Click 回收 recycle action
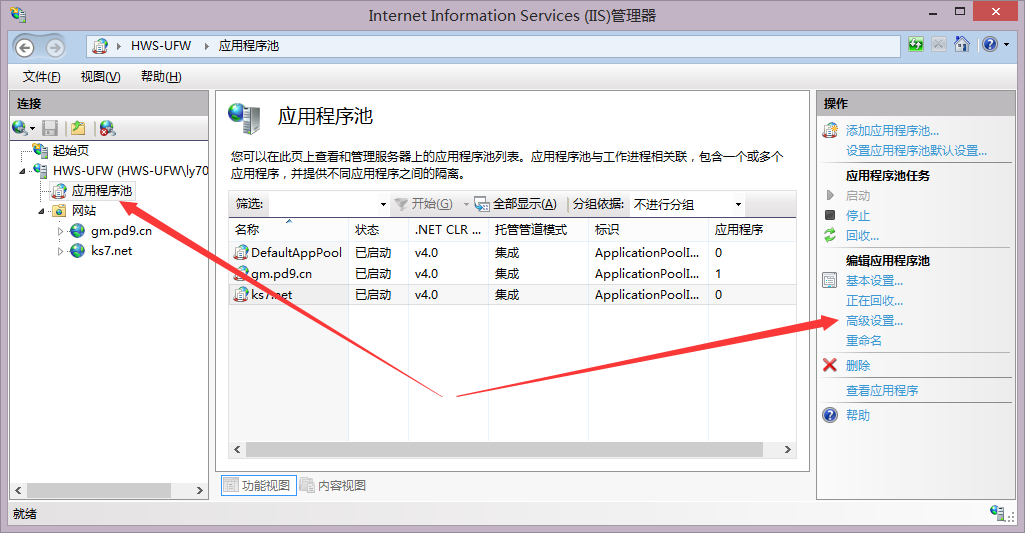Image resolution: width=1025 pixels, height=533 pixels. (x=862, y=235)
